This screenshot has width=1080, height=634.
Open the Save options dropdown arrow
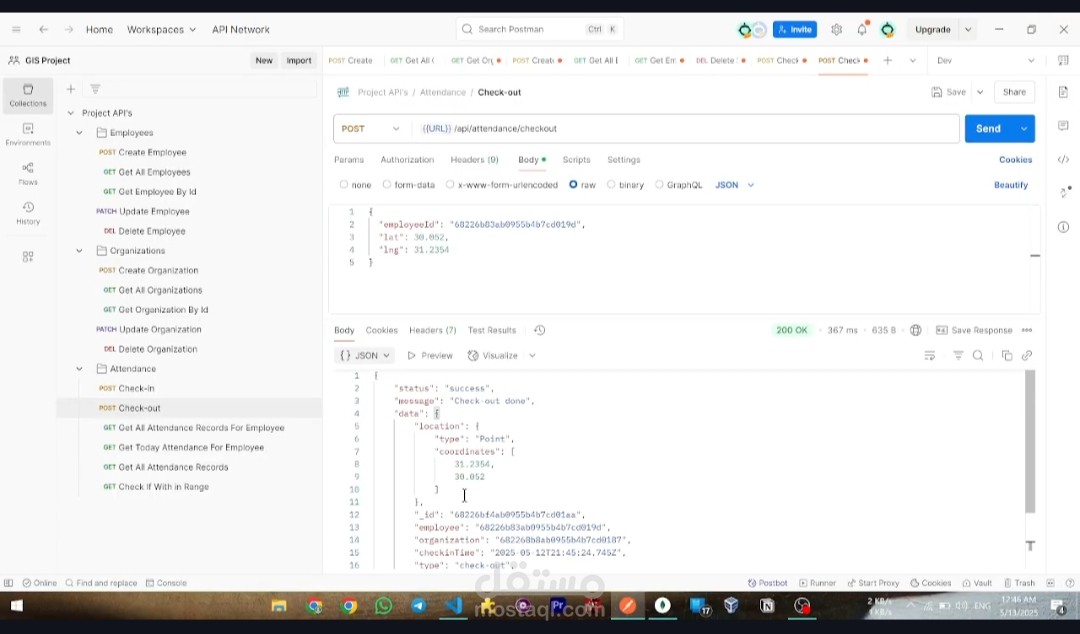click(979, 92)
